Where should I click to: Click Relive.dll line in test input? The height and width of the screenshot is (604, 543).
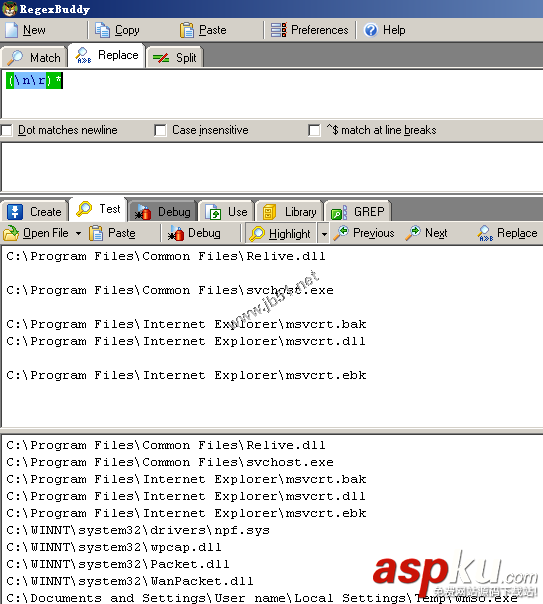click(x=166, y=256)
